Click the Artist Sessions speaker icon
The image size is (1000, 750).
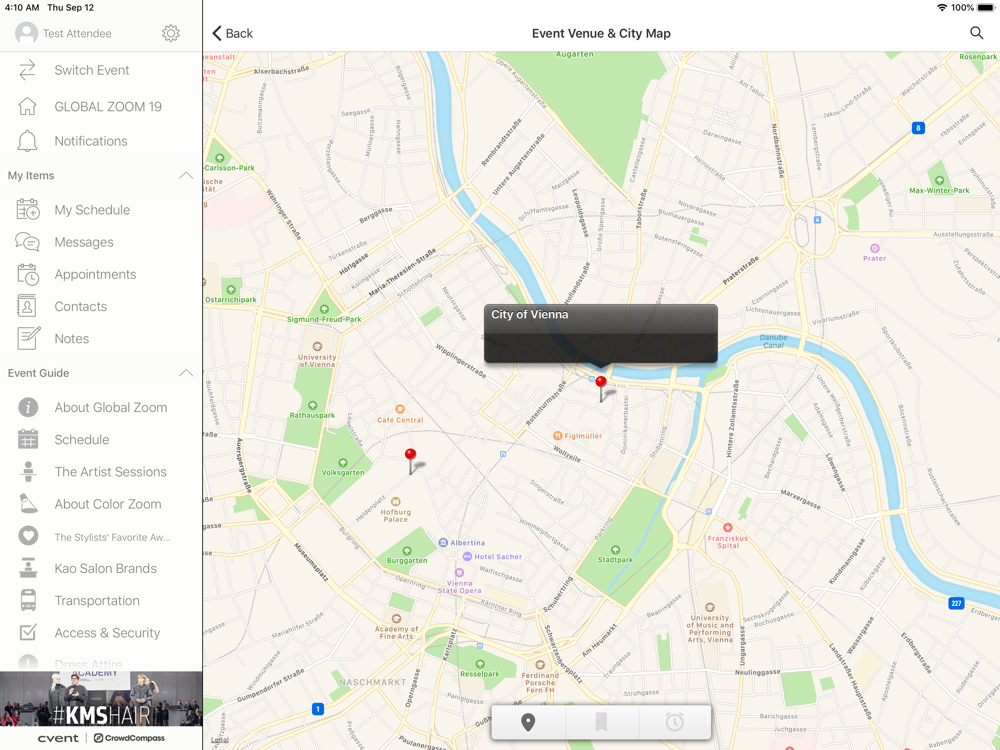(x=28, y=472)
